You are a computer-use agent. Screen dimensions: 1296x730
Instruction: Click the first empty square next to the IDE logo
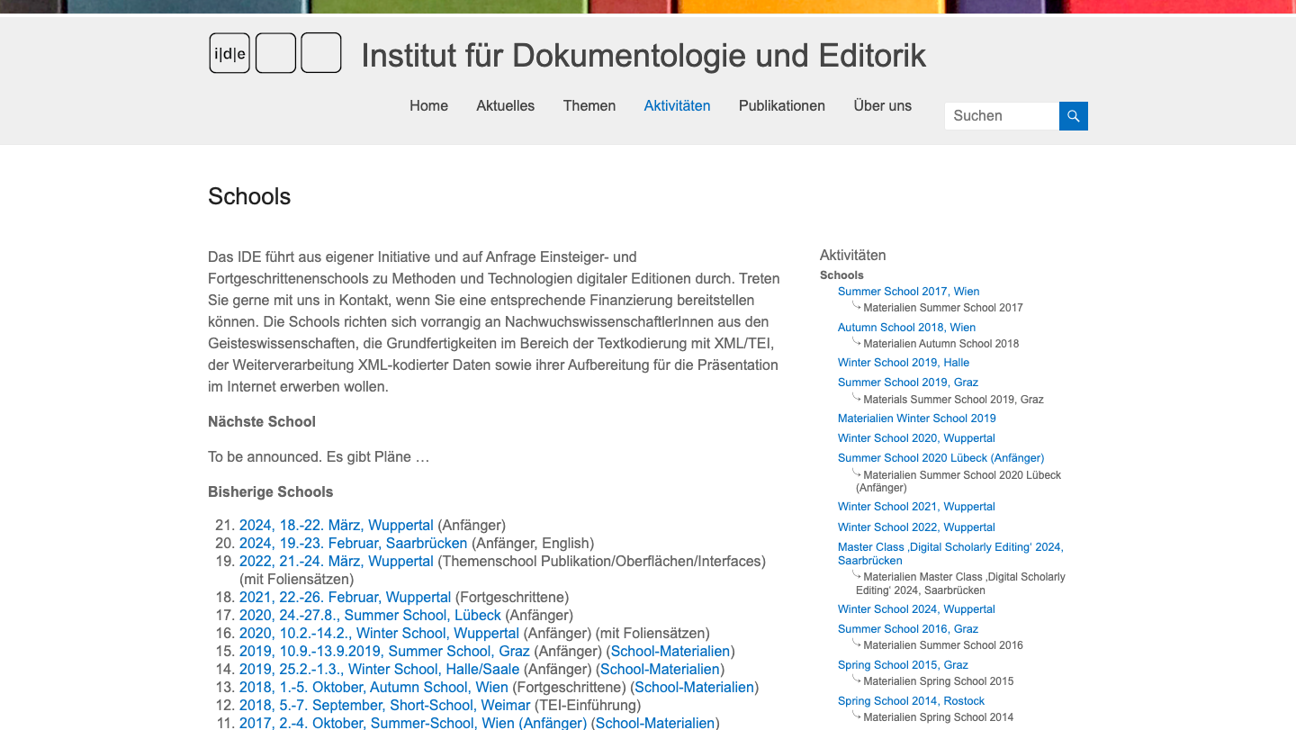click(x=274, y=52)
